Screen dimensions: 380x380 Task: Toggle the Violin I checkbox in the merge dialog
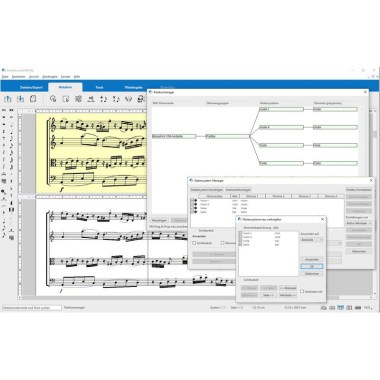coord(241,233)
